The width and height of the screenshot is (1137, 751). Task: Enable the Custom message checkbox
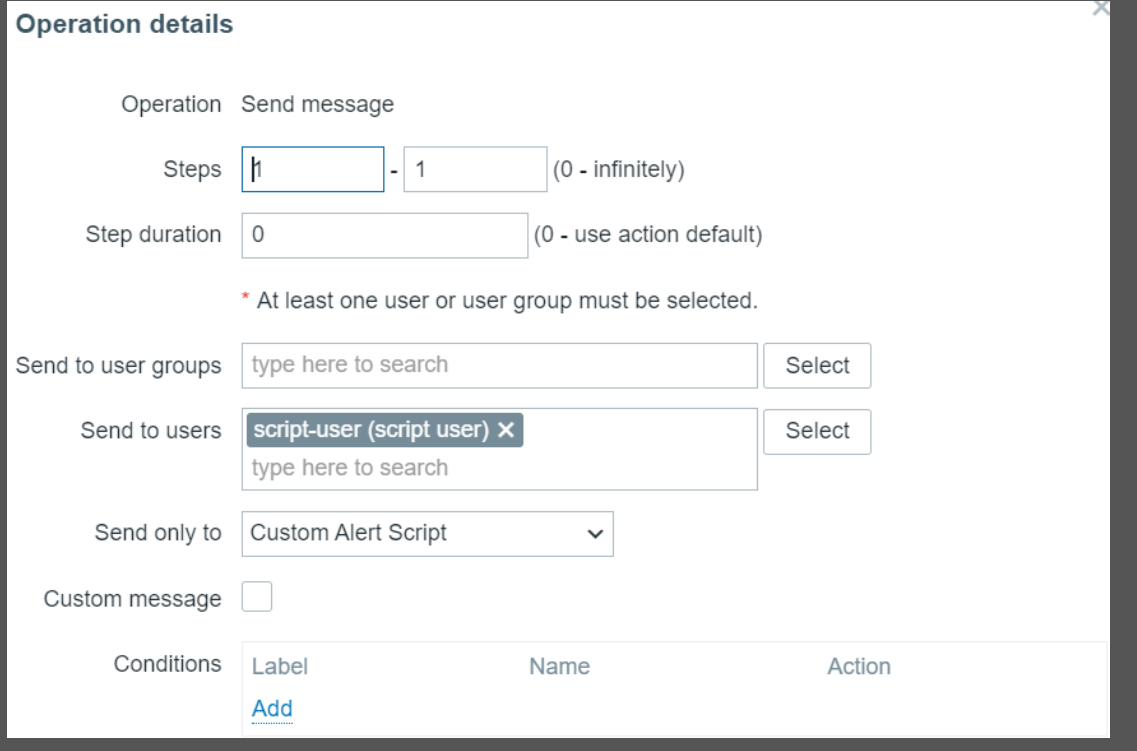tap(257, 599)
